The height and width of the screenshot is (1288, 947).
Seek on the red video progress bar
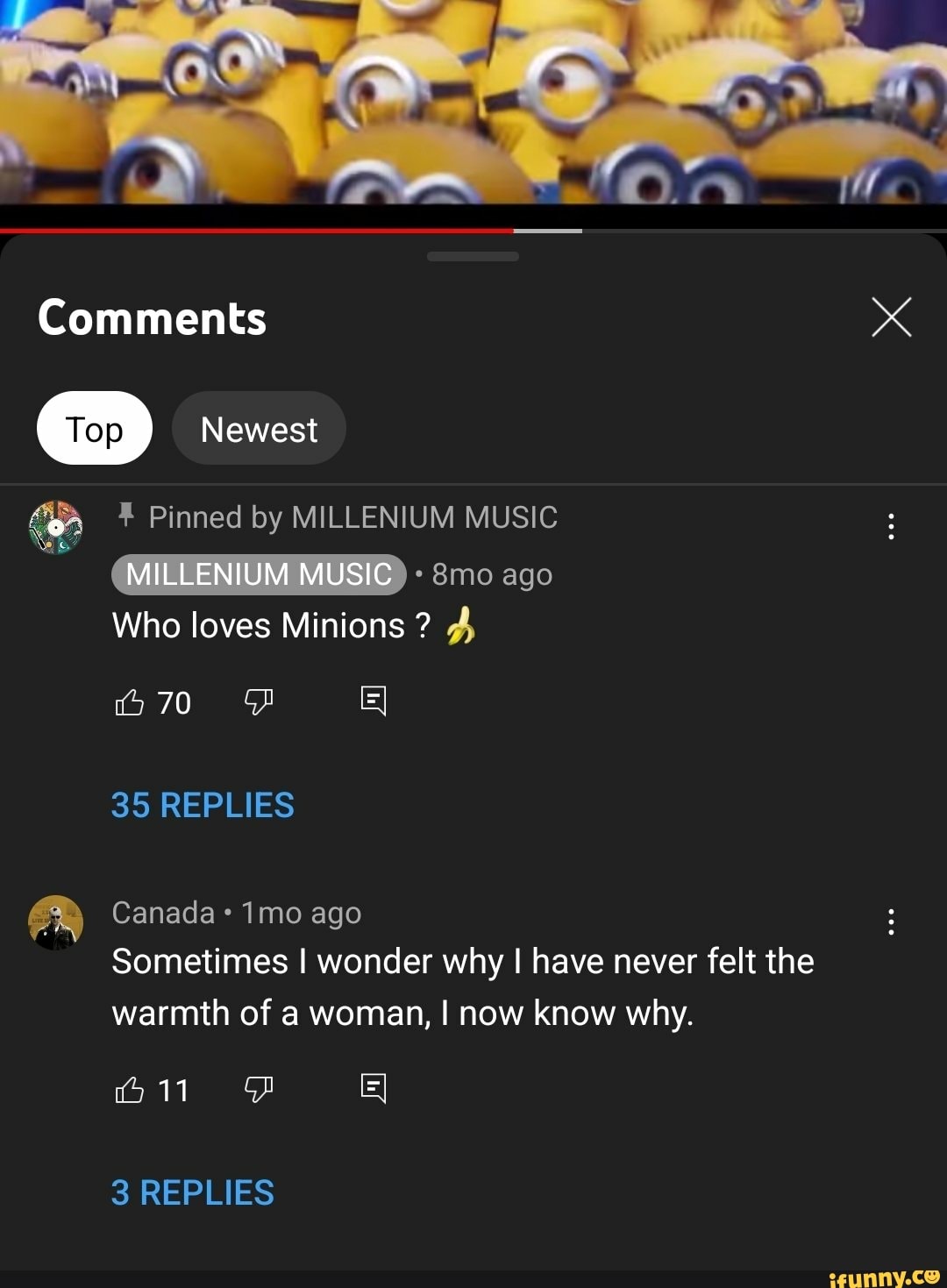click(x=351, y=231)
